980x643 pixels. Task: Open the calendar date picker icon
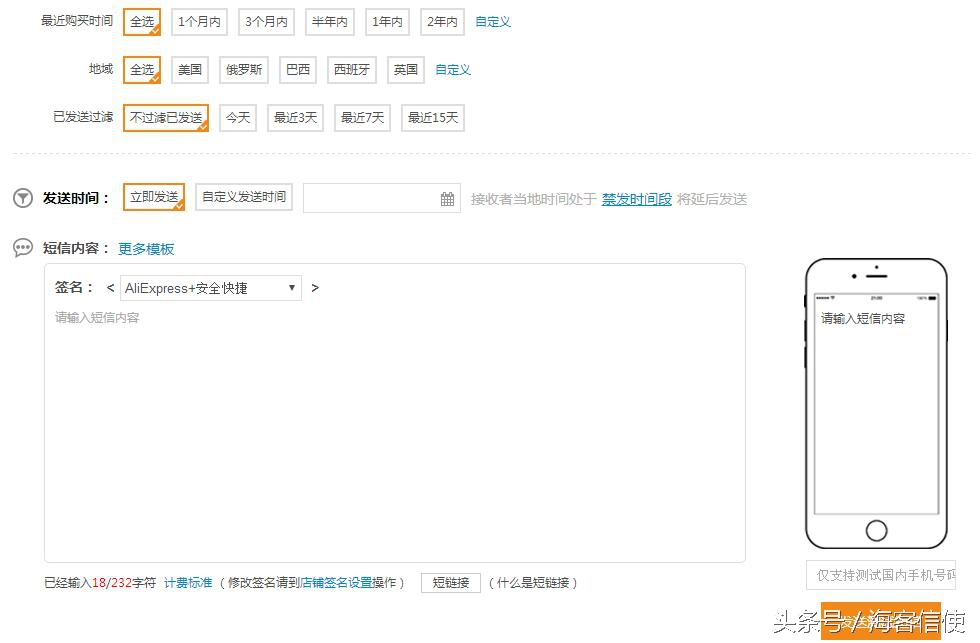tap(449, 198)
